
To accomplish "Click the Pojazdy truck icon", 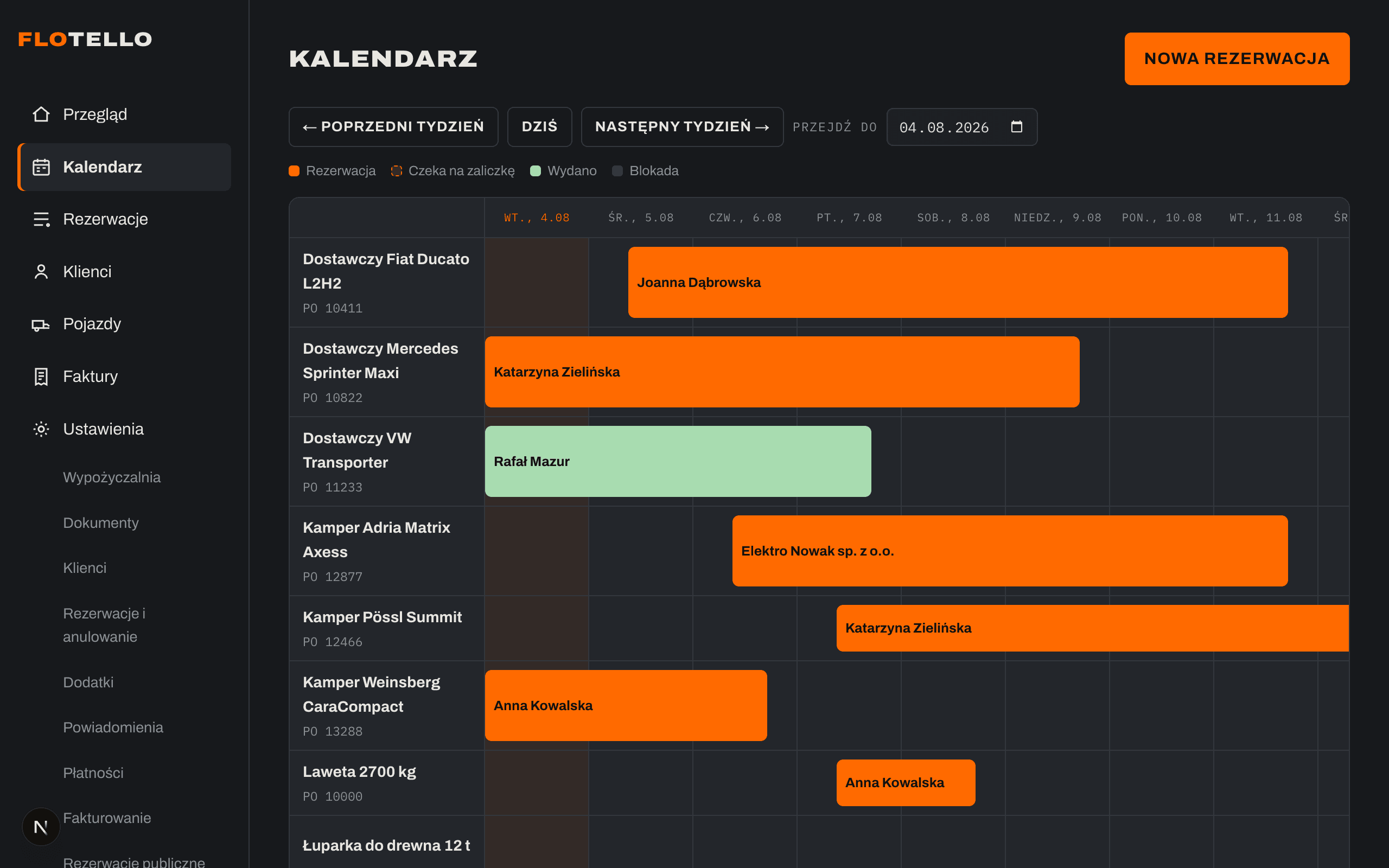I will pos(41,324).
